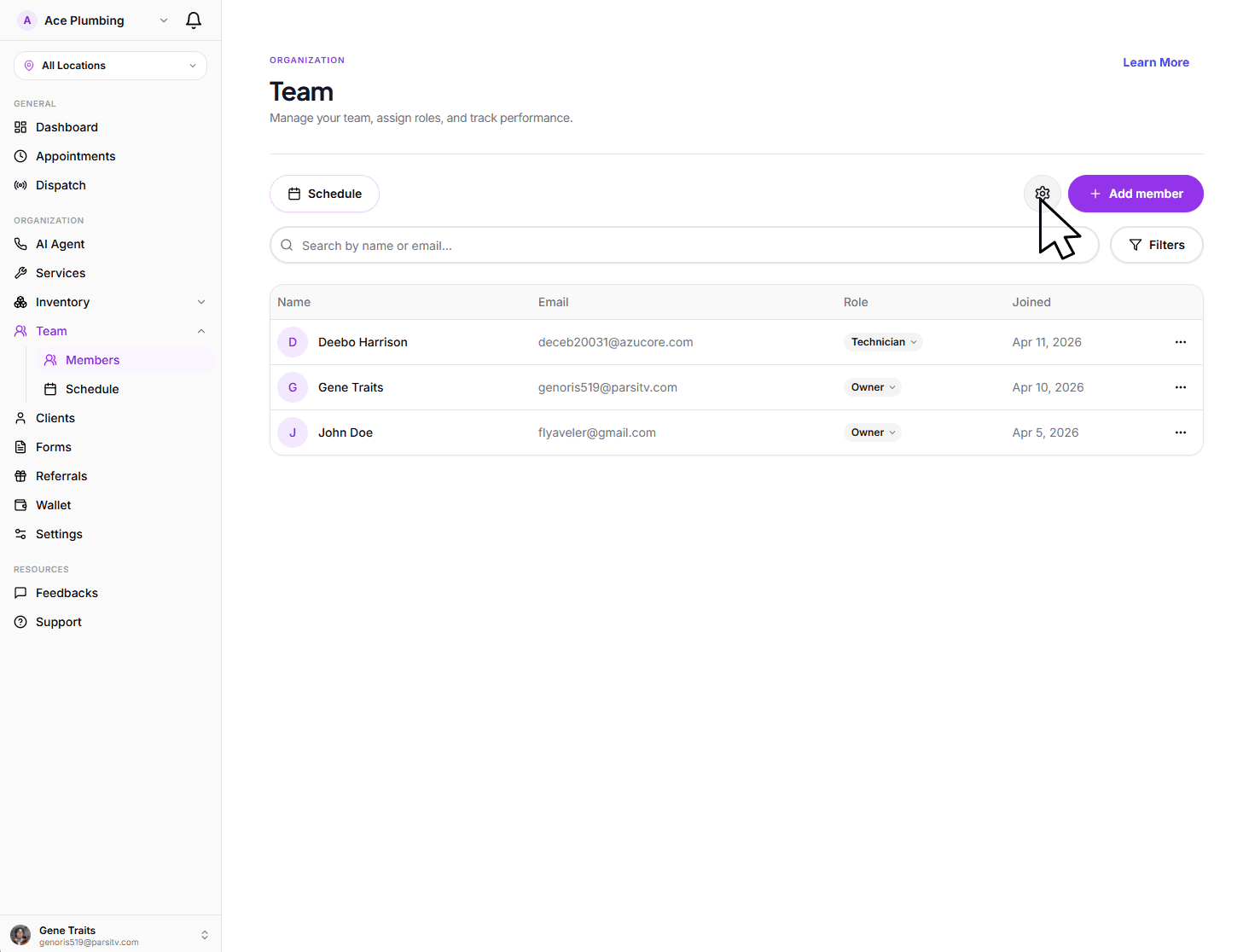Click the Wallet icon in sidebar
Screen dimensions: 1249x952
coord(20,505)
